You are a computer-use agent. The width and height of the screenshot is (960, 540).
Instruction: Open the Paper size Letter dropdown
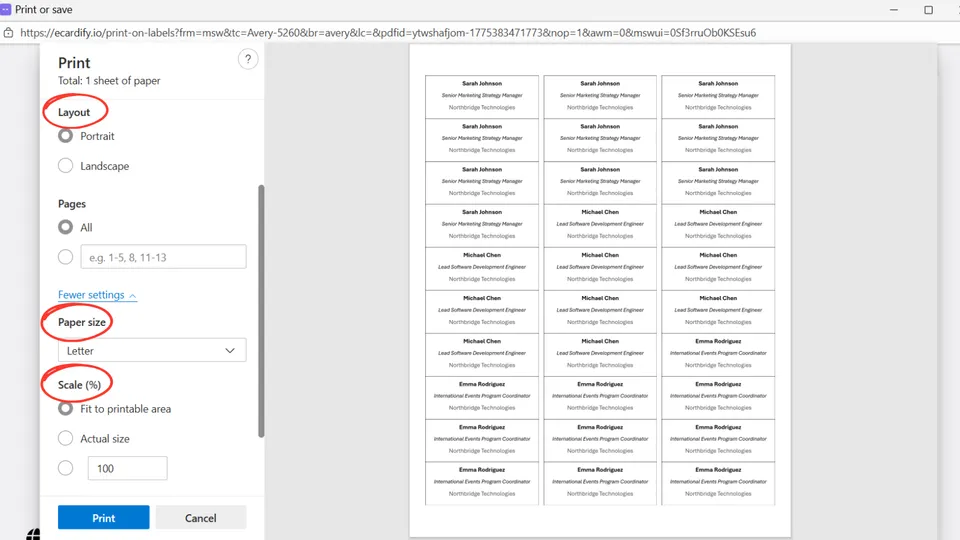pos(152,350)
